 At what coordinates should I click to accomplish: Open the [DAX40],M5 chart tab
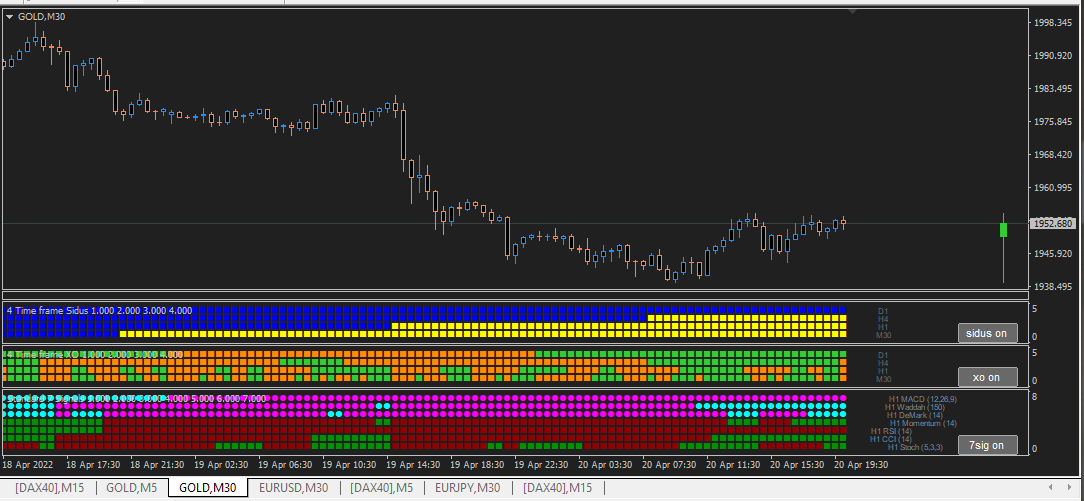click(x=382, y=488)
